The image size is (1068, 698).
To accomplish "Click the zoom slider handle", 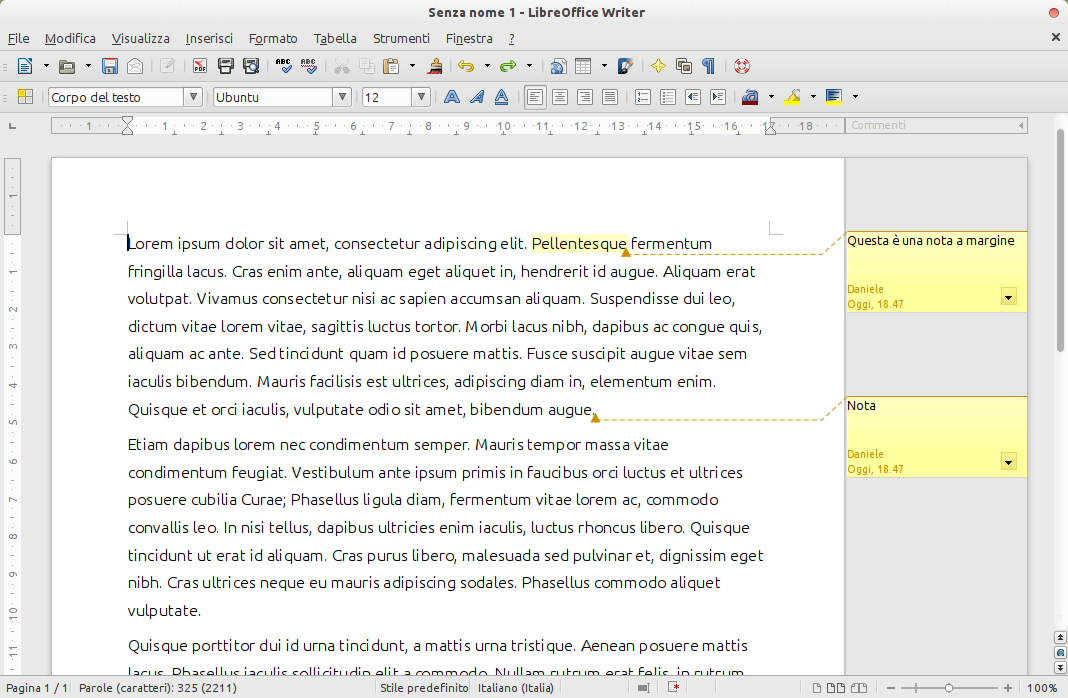I will click(x=949, y=688).
